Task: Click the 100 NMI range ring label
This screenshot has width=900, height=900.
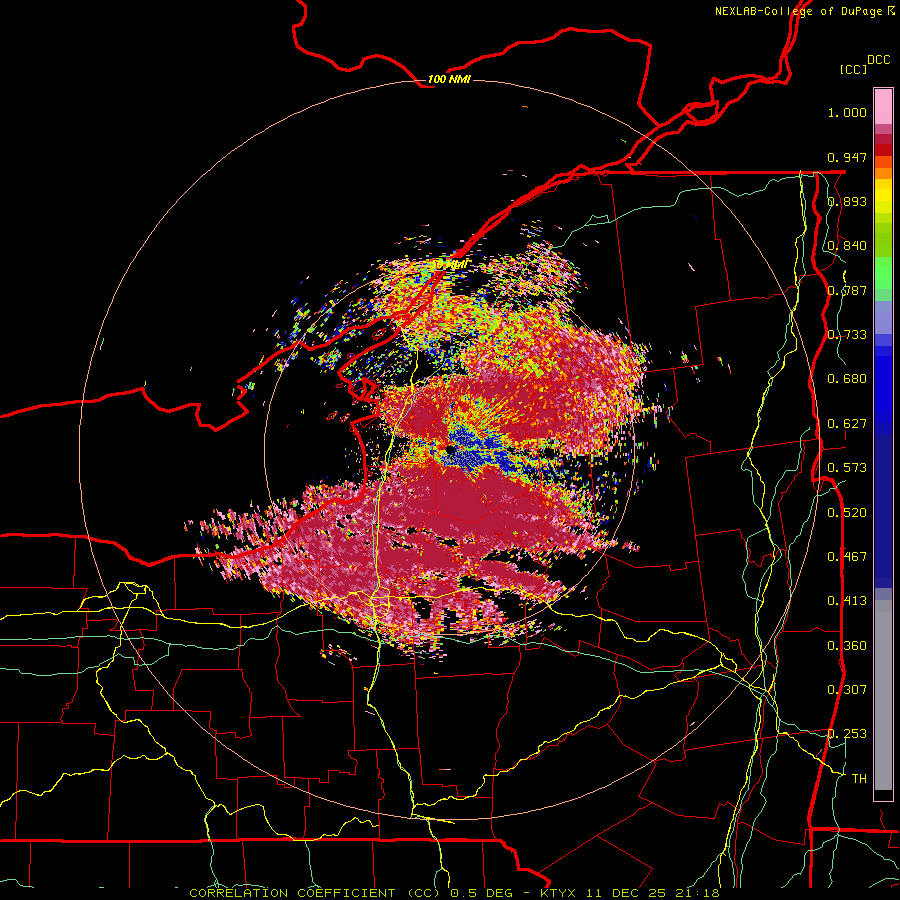Action: 449,79
